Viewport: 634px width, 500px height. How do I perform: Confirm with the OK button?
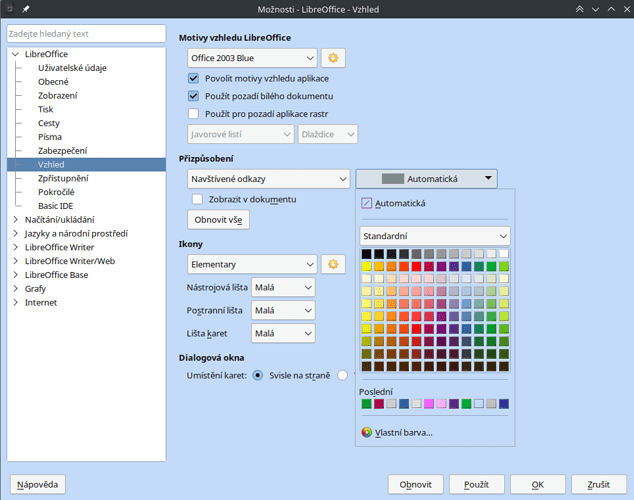538,484
